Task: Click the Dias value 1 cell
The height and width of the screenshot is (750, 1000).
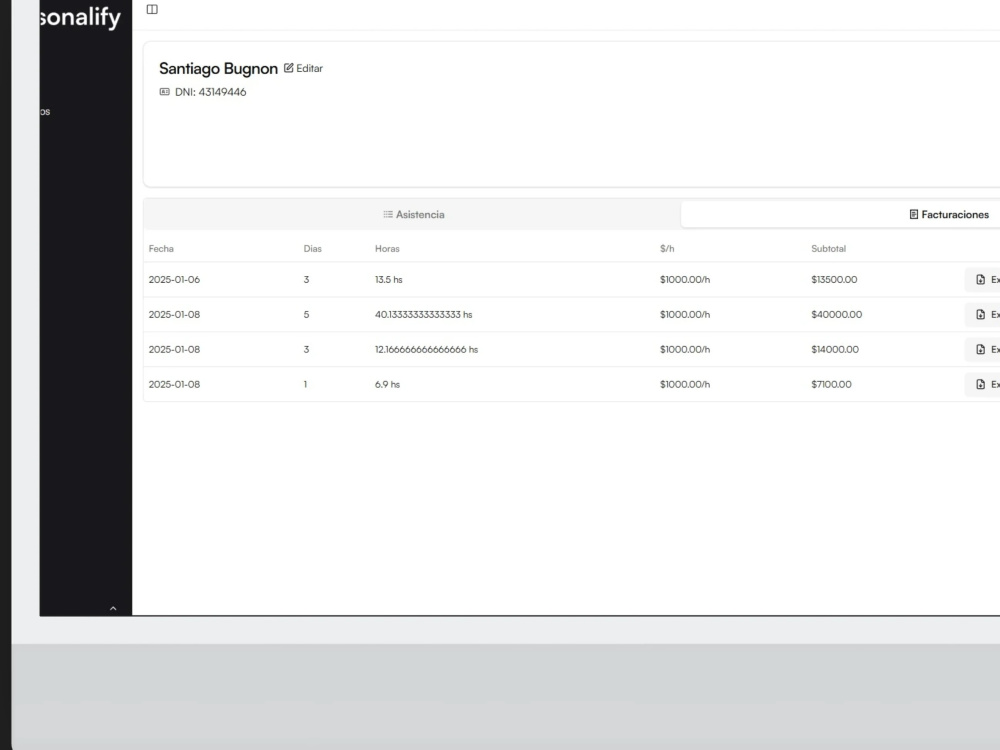Action: click(305, 384)
